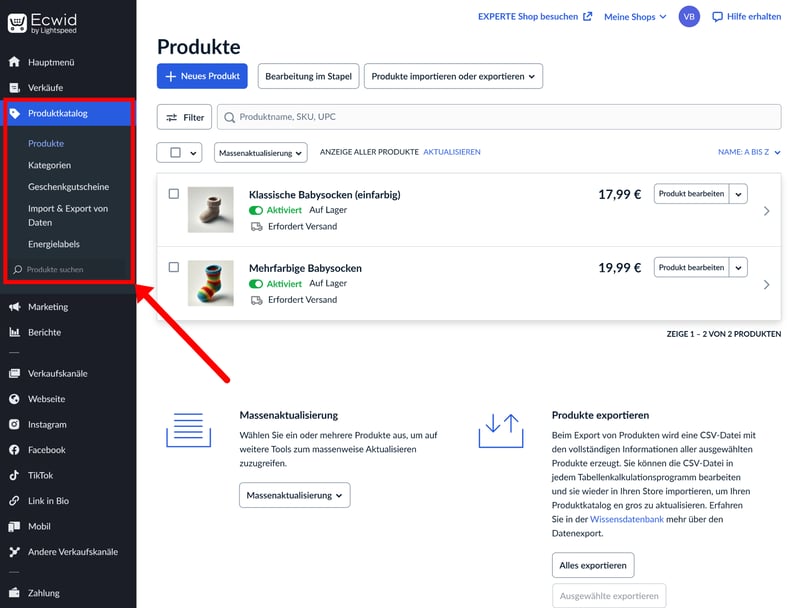The image size is (800, 608).
Task: Click the filter sliders icon
Action: [172, 117]
